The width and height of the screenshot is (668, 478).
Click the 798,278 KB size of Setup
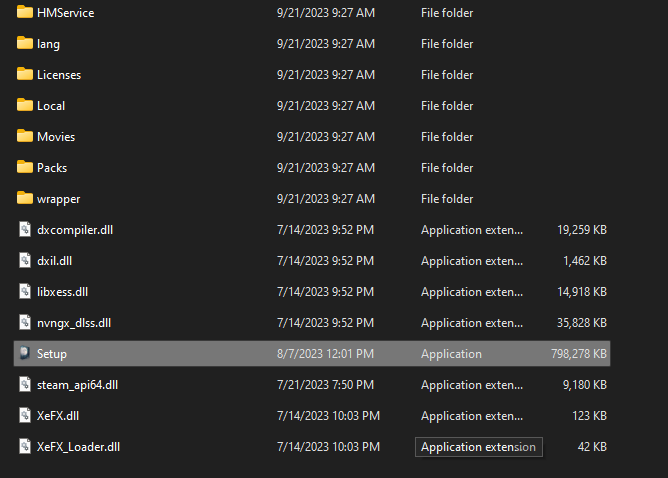[579, 354]
